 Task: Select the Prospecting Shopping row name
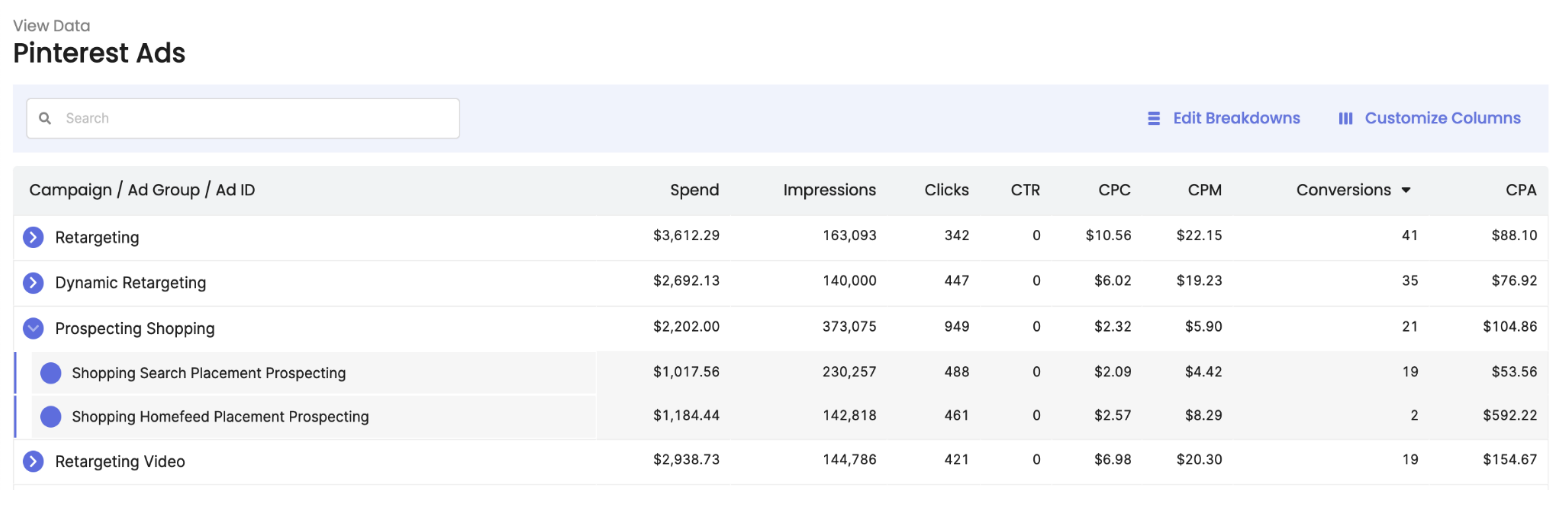pyautogui.click(x=135, y=328)
